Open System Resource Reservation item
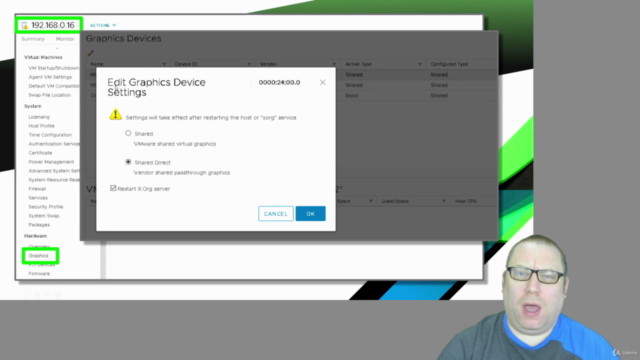Viewport: 640px width, 360px height. point(53,180)
